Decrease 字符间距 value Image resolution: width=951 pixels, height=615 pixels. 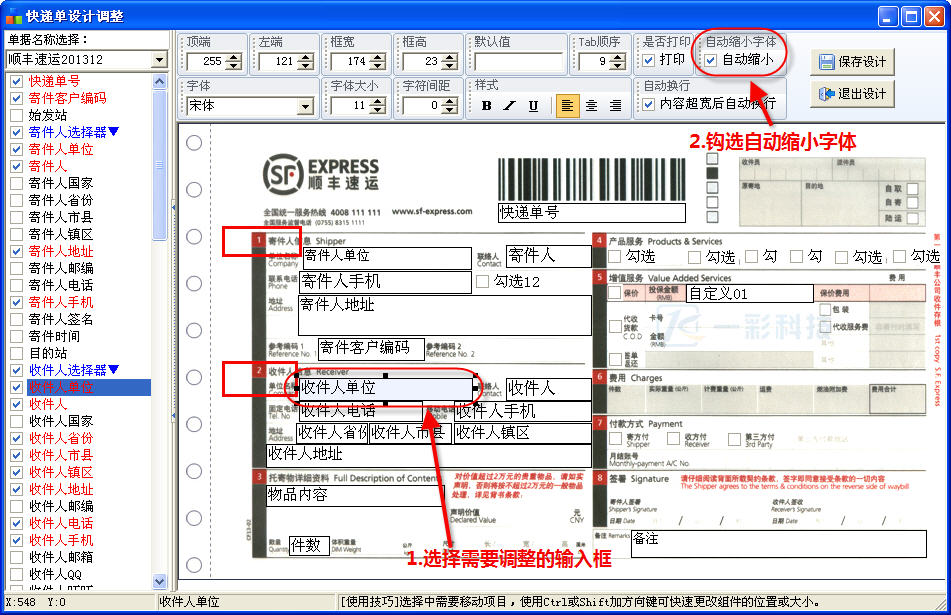449,110
